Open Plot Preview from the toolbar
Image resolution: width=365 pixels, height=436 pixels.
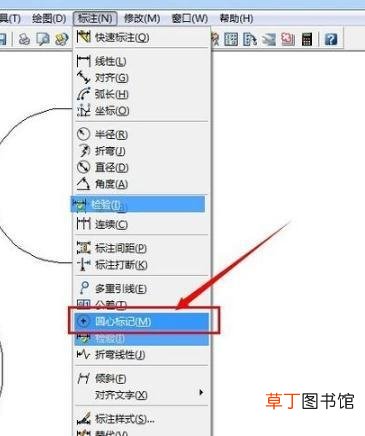pos(42,39)
